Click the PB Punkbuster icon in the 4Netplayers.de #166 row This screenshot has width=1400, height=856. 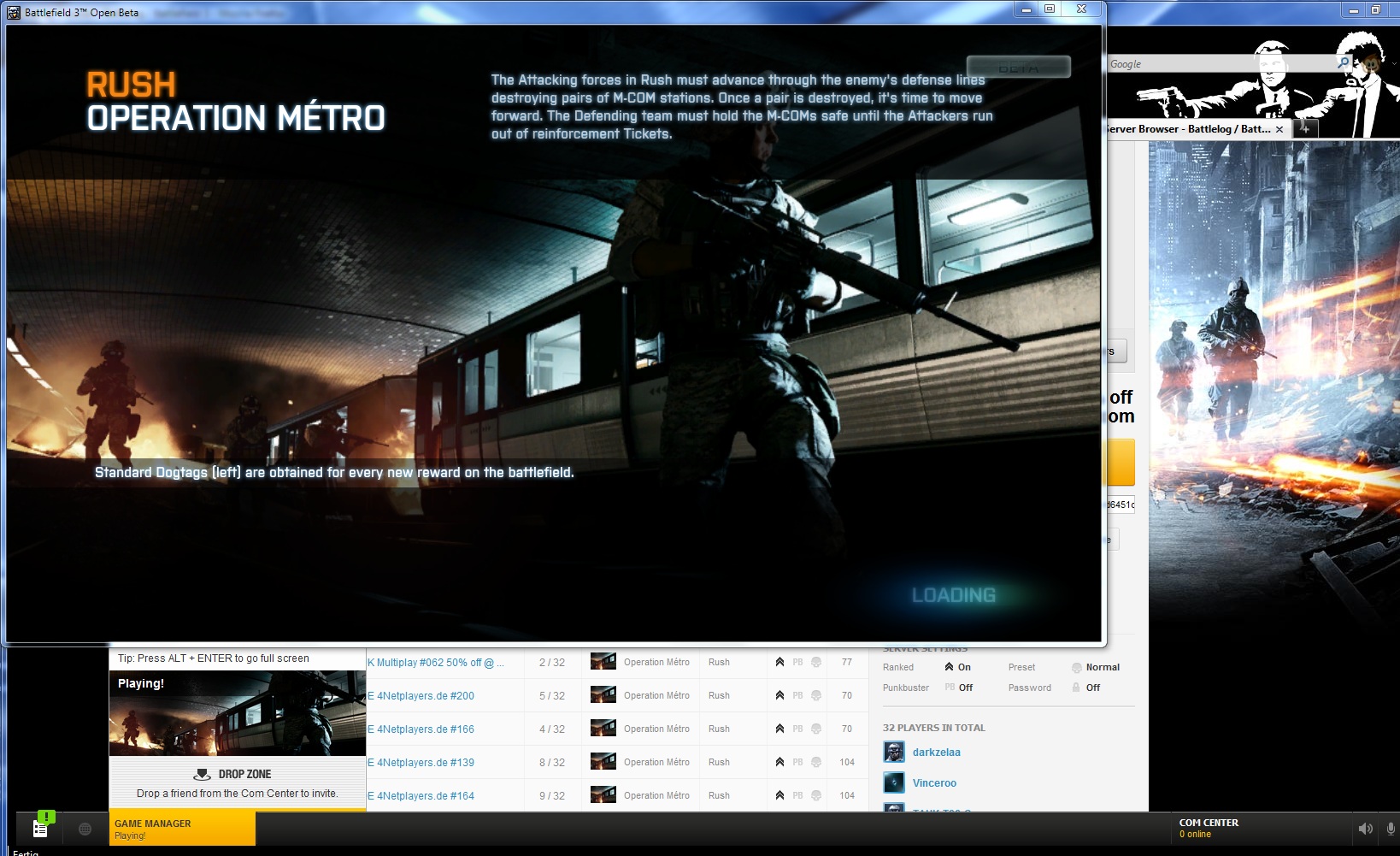797,729
